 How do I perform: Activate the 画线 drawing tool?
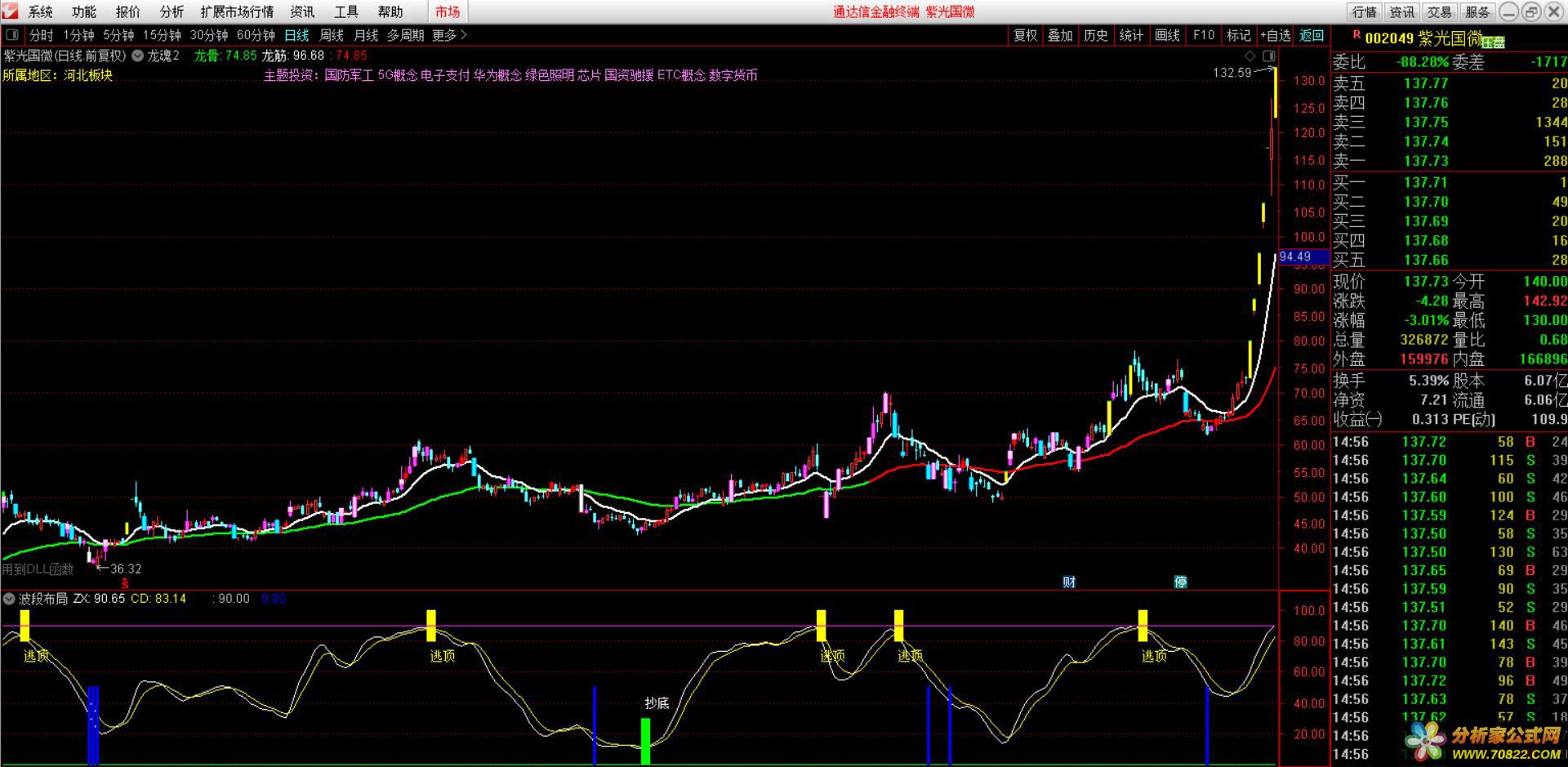pos(1167,35)
